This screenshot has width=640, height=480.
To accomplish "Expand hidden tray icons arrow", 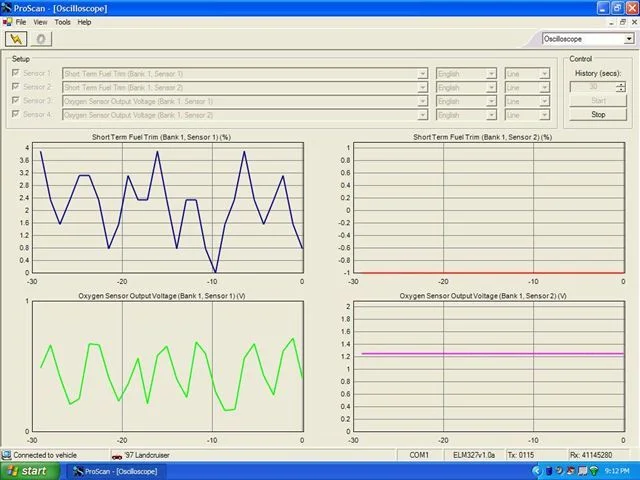I will [536, 471].
